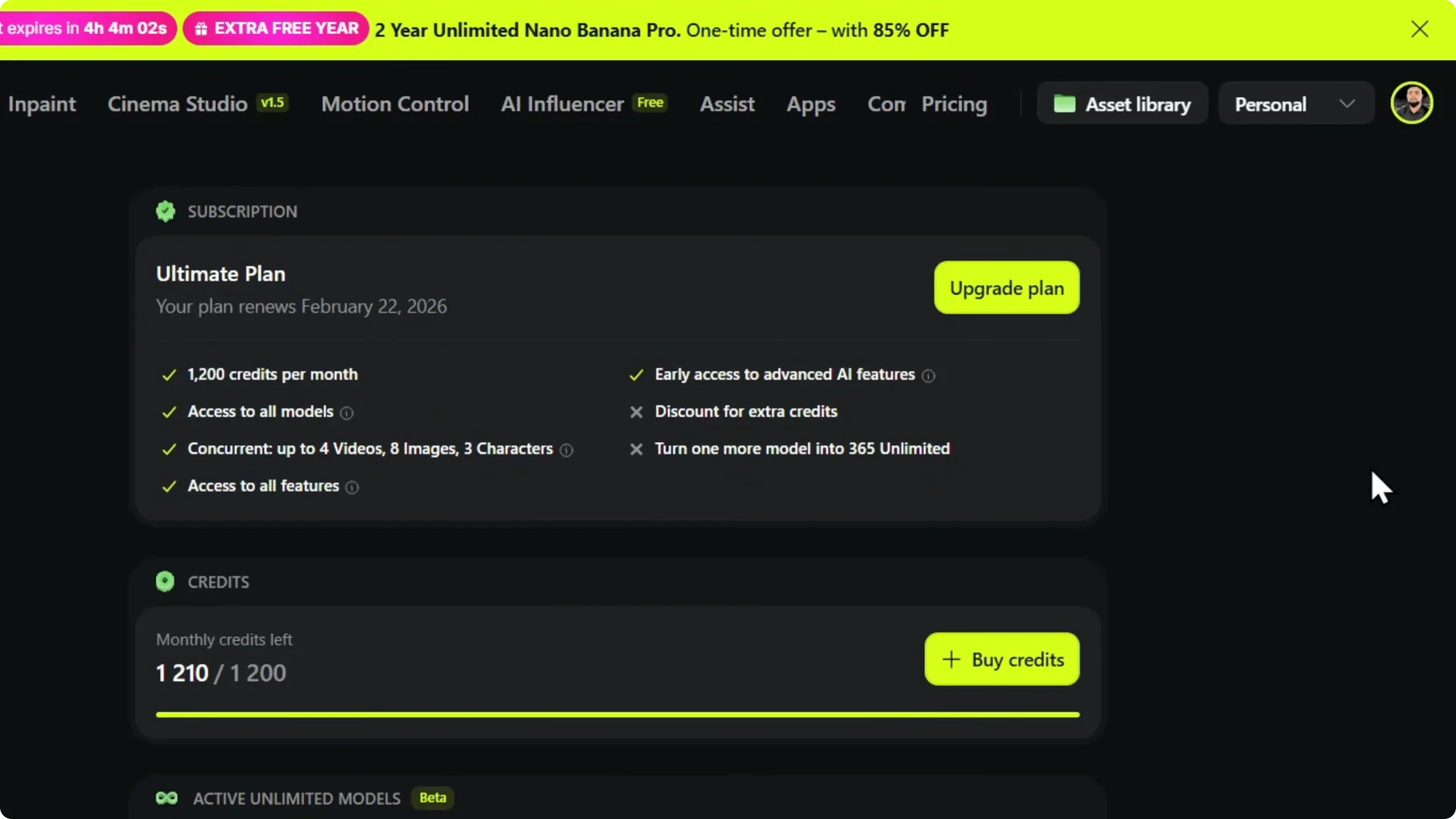This screenshot has height=819, width=1456.
Task: Click the monthly credits progress bar
Action: pyautogui.click(x=617, y=714)
